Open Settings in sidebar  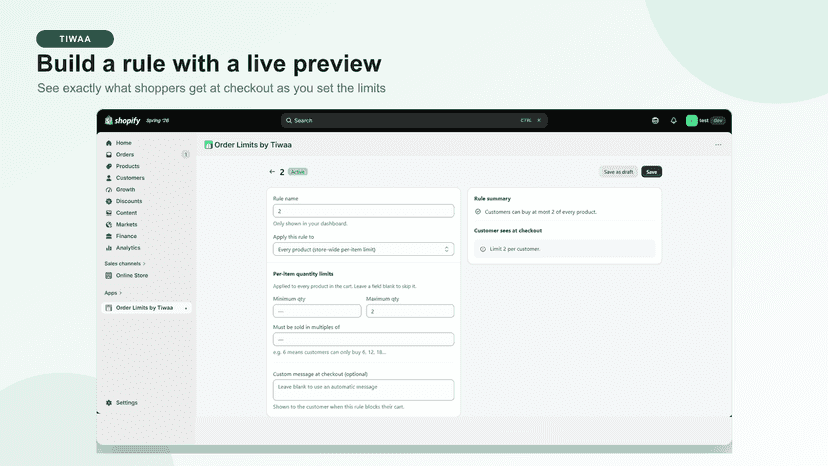tap(126, 403)
